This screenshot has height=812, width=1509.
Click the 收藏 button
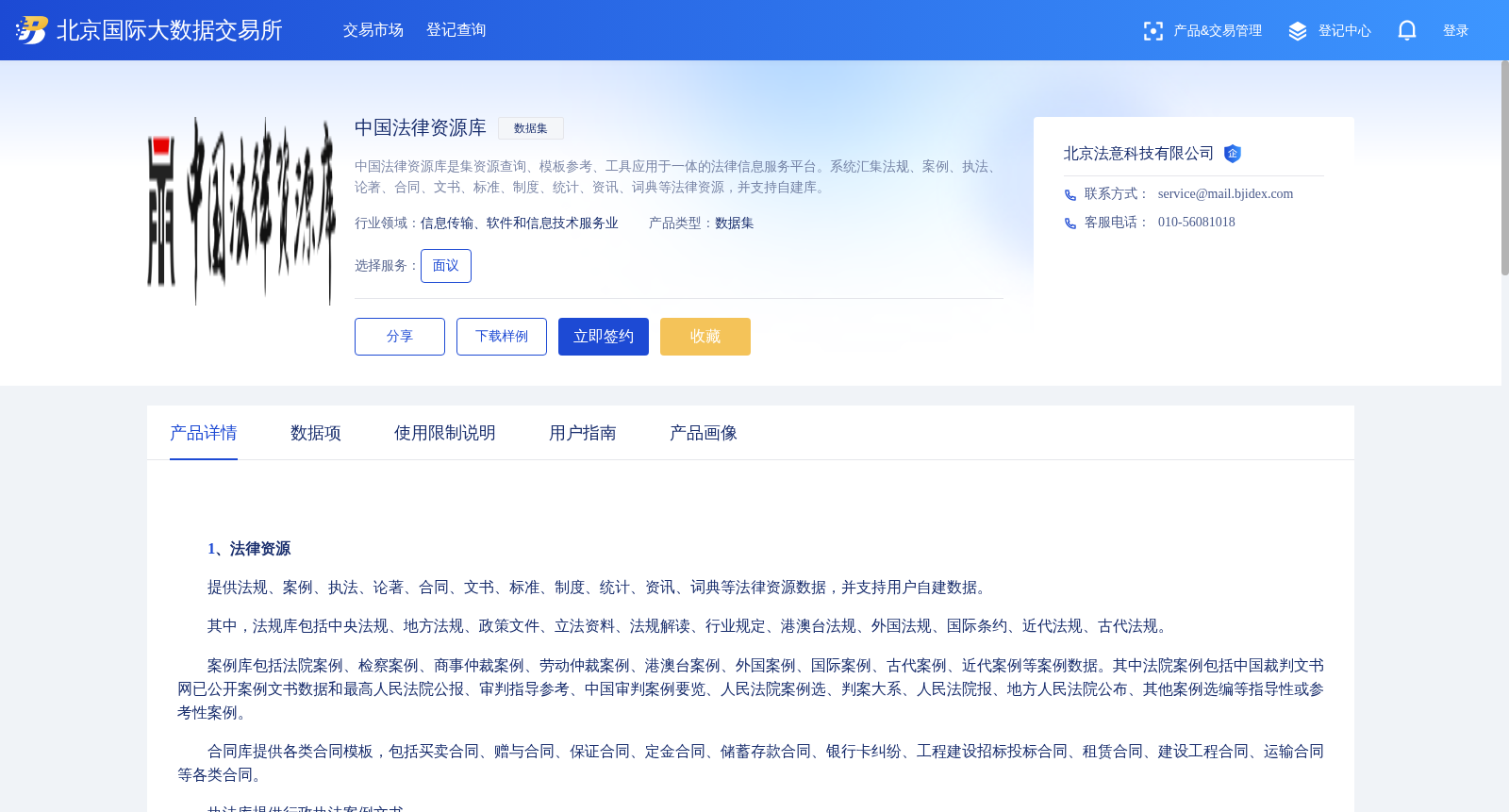tap(705, 337)
